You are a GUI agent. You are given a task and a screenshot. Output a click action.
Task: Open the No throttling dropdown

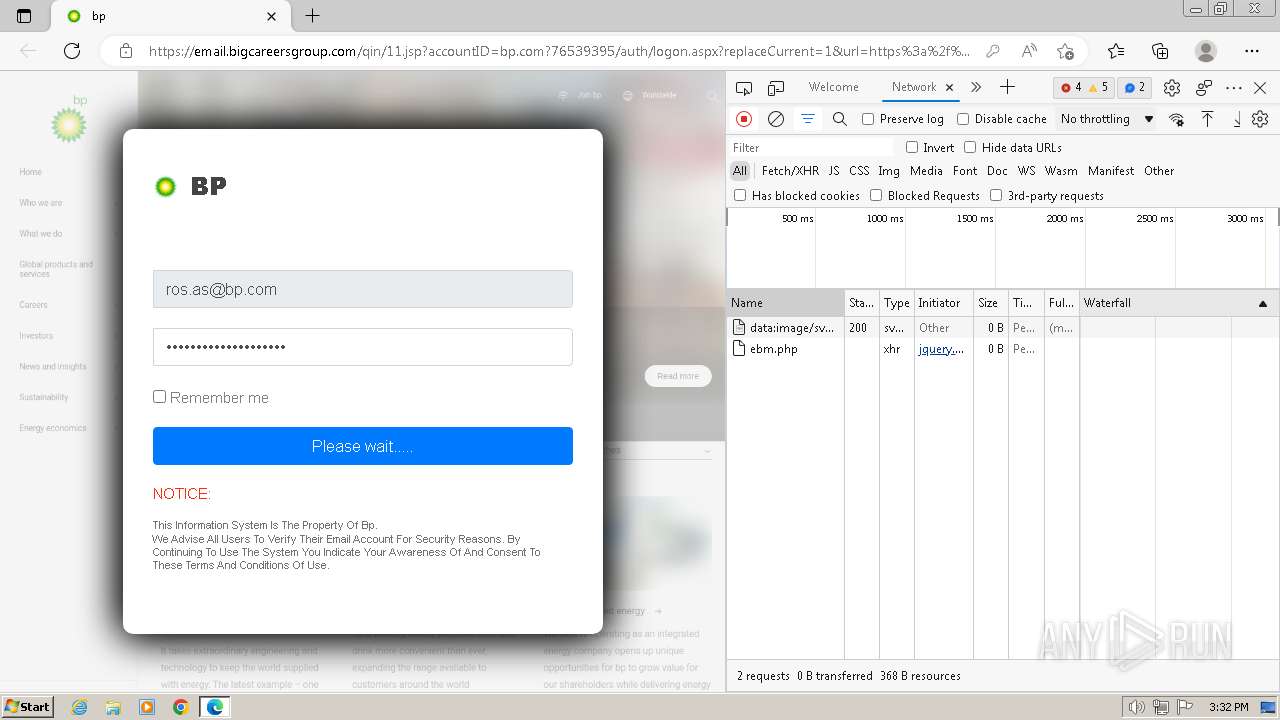(1107, 119)
